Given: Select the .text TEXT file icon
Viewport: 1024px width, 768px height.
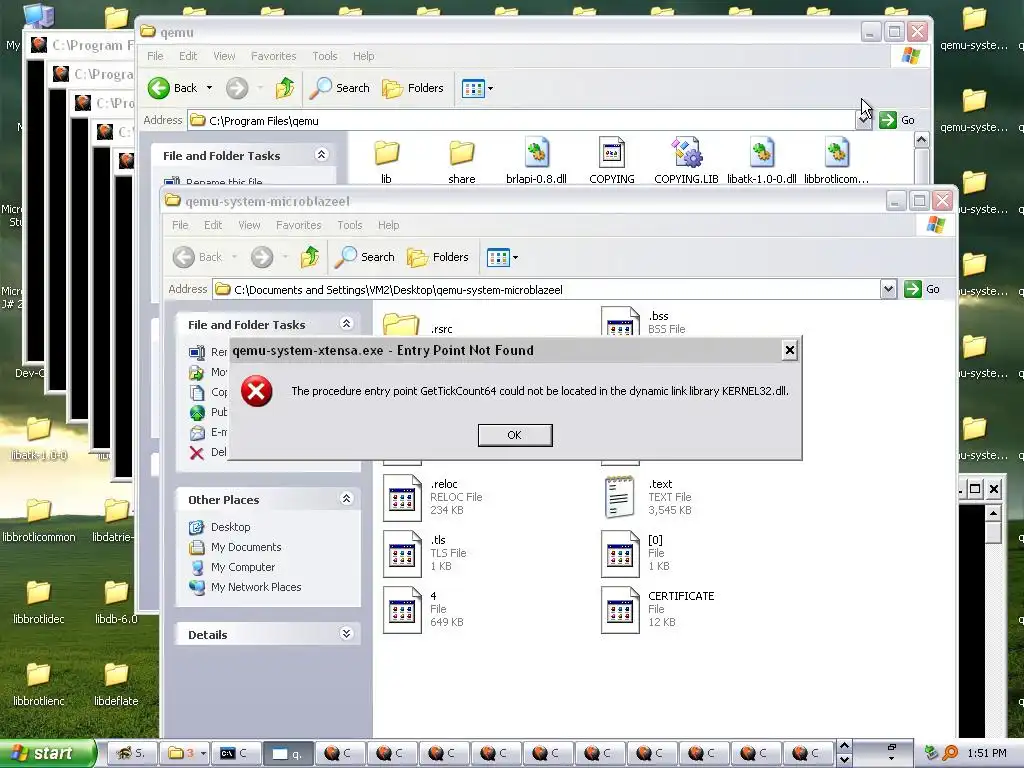Looking at the screenshot, I should point(620,497).
